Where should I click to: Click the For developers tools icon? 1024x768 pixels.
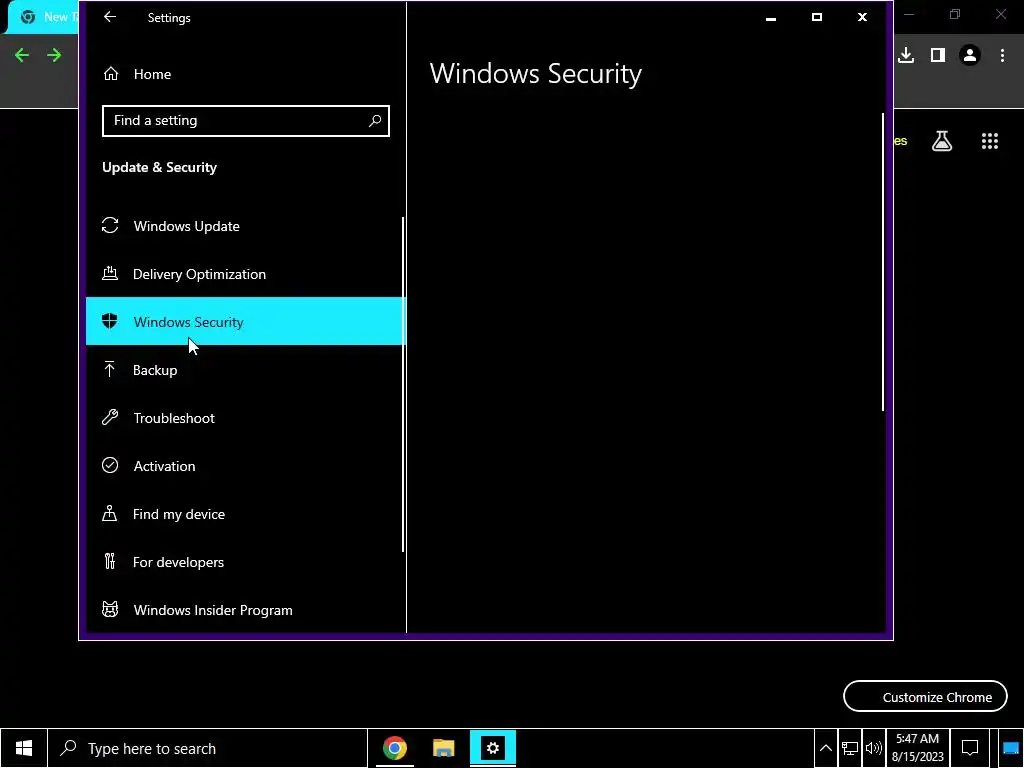click(110, 561)
